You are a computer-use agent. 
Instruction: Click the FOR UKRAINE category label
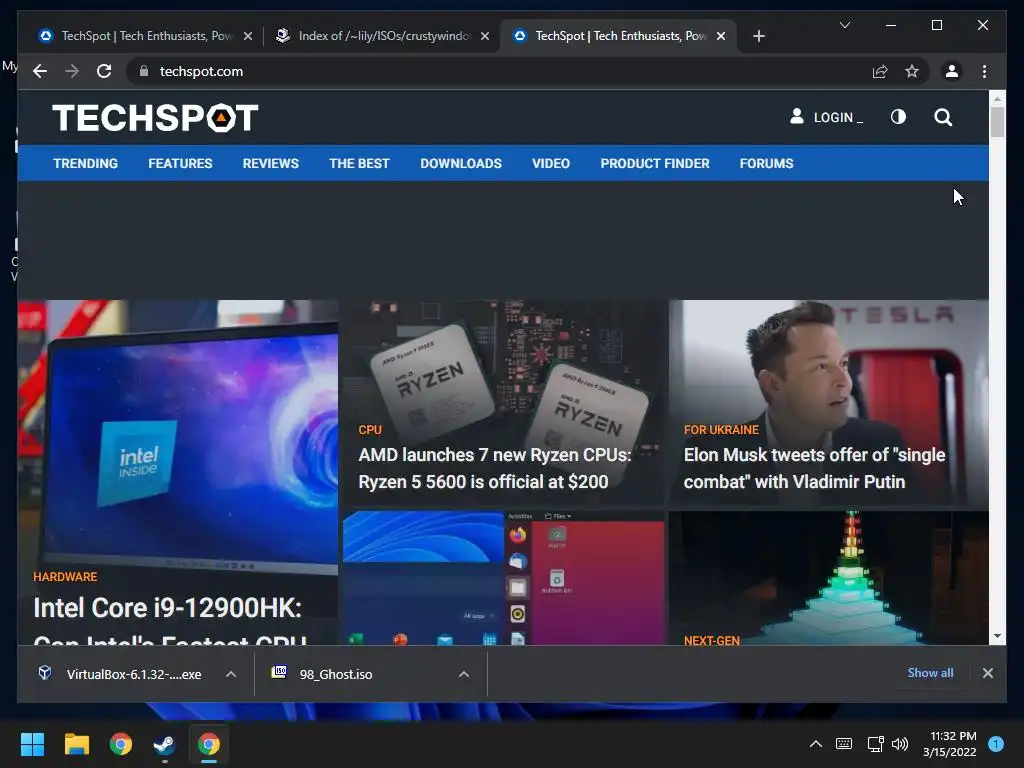pos(721,430)
